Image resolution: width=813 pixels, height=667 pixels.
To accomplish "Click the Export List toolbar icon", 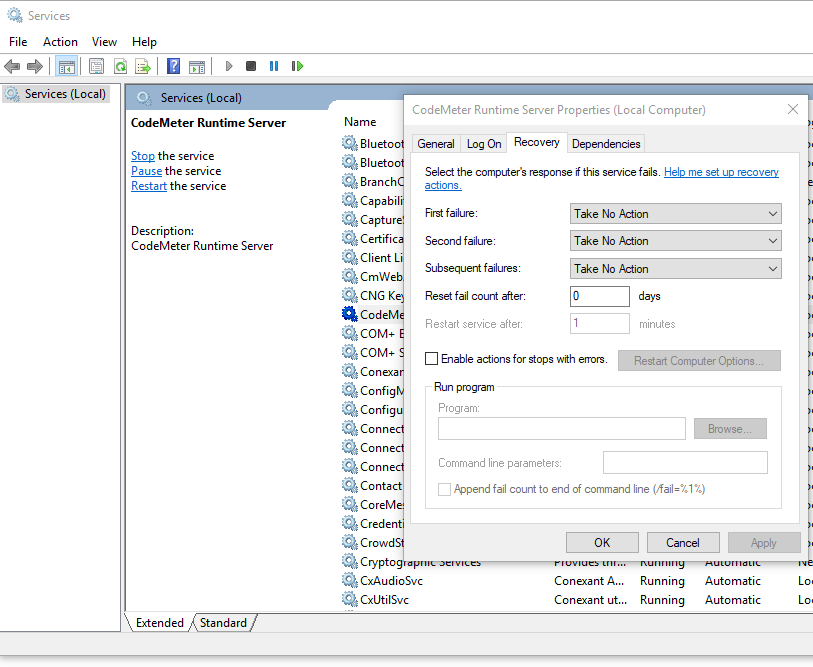I will pos(143,66).
